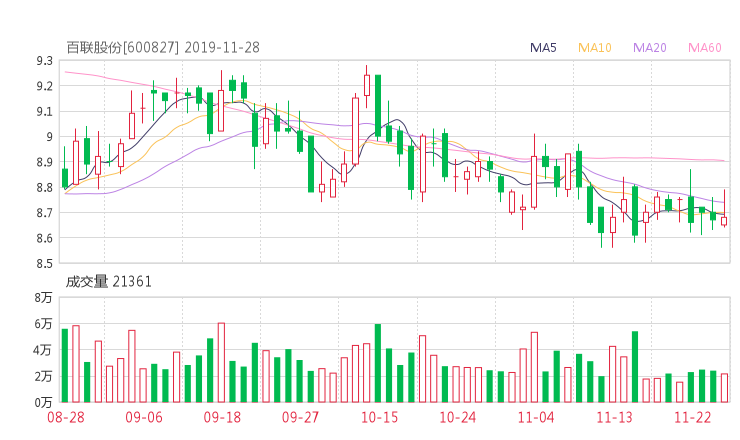Screen dimensions: 740x440
Task: Click the date 2019-11-28 in the title
Action: coord(222,47)
